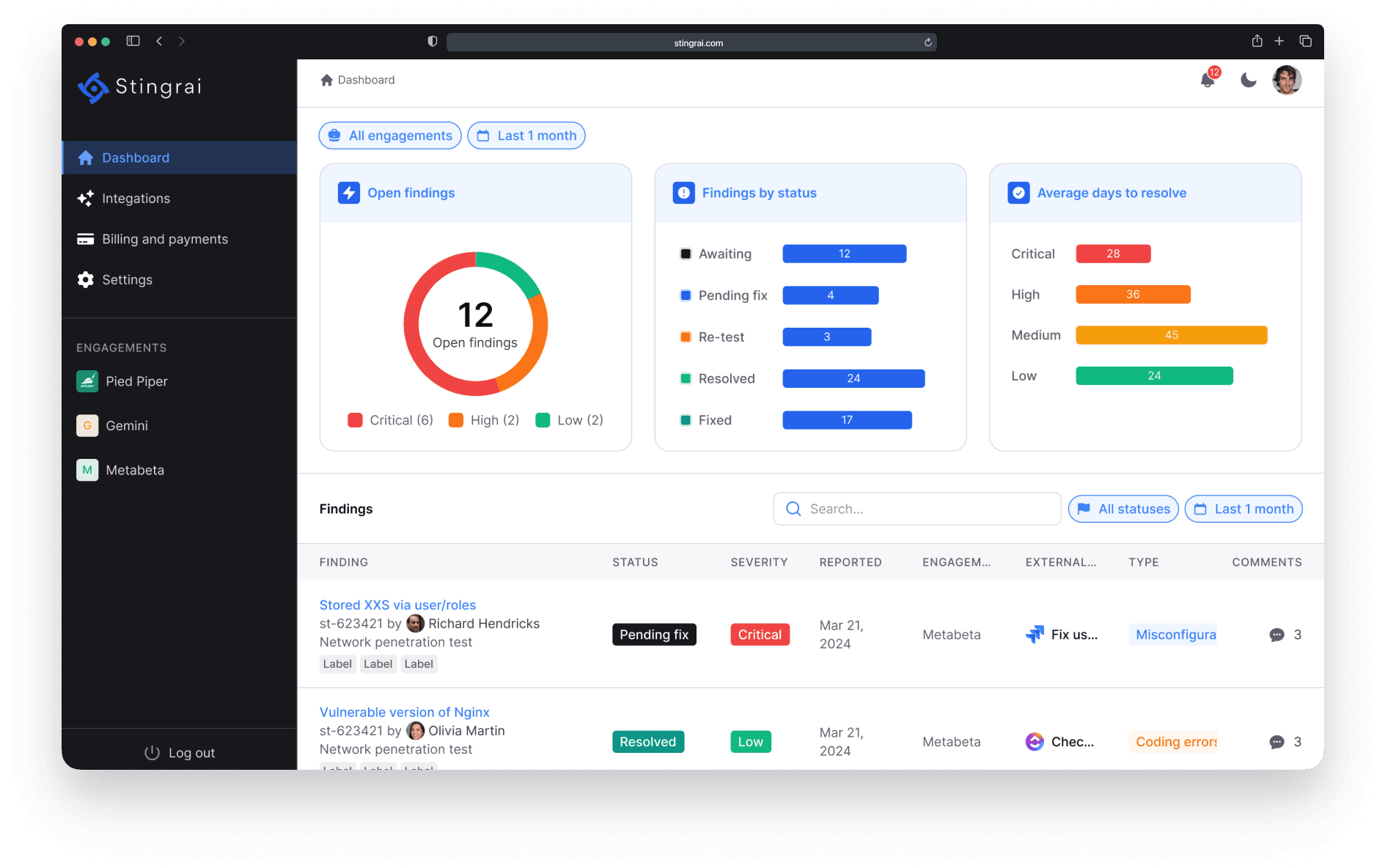Screen dimensions: 1385x868
Task: Click the Jira icon for Fix us...
Action: (1035, 635)
